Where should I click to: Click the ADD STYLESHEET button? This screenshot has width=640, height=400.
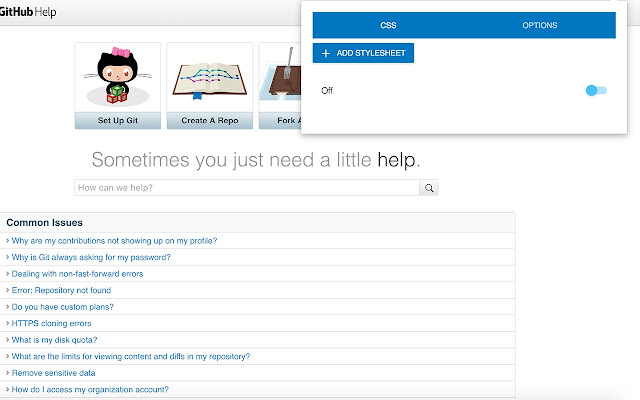click(363, 53)
